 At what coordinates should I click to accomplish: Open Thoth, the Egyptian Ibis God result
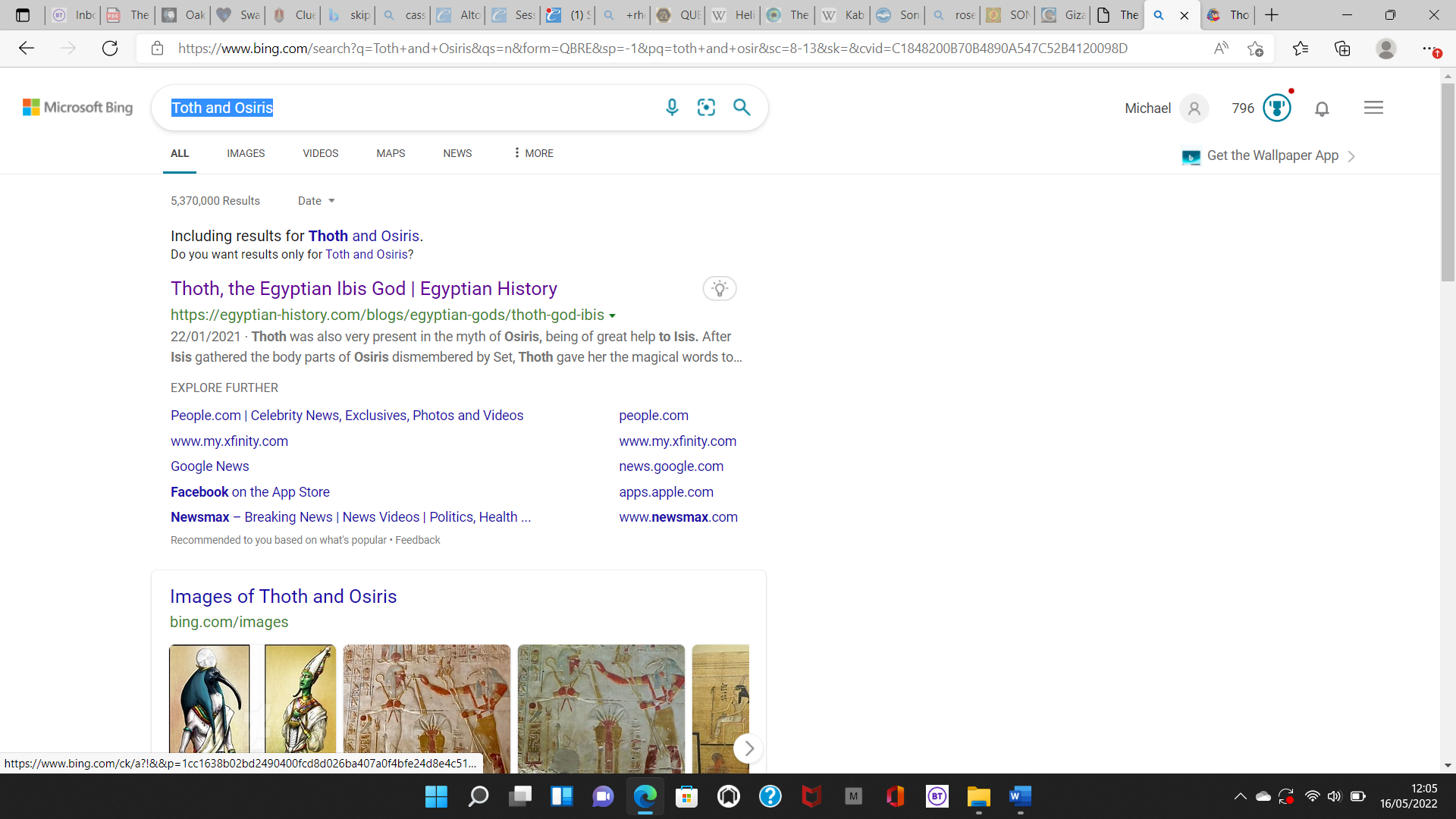click(363, 289)
